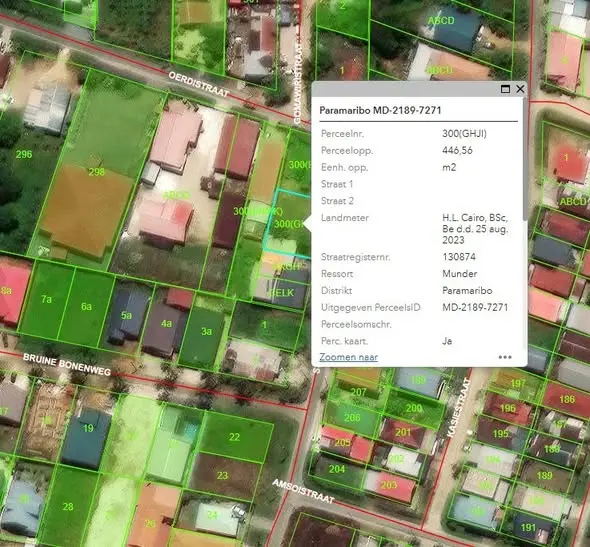Viewport: 590px width, 547px height.
Task: Select parcel 186 on the map
Action: (x=567, y=399)
